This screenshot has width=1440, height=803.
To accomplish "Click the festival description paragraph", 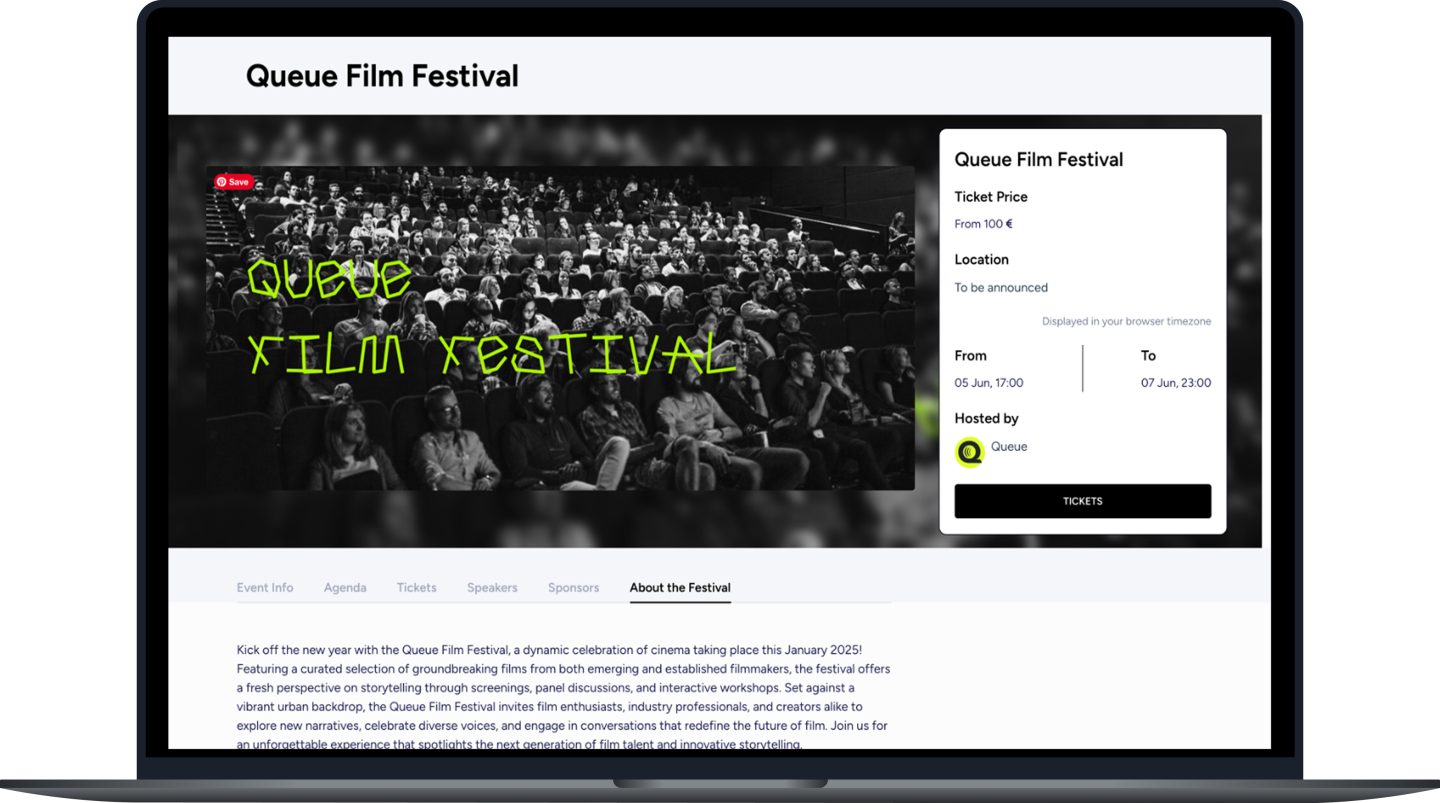I will tap(563, 697).
